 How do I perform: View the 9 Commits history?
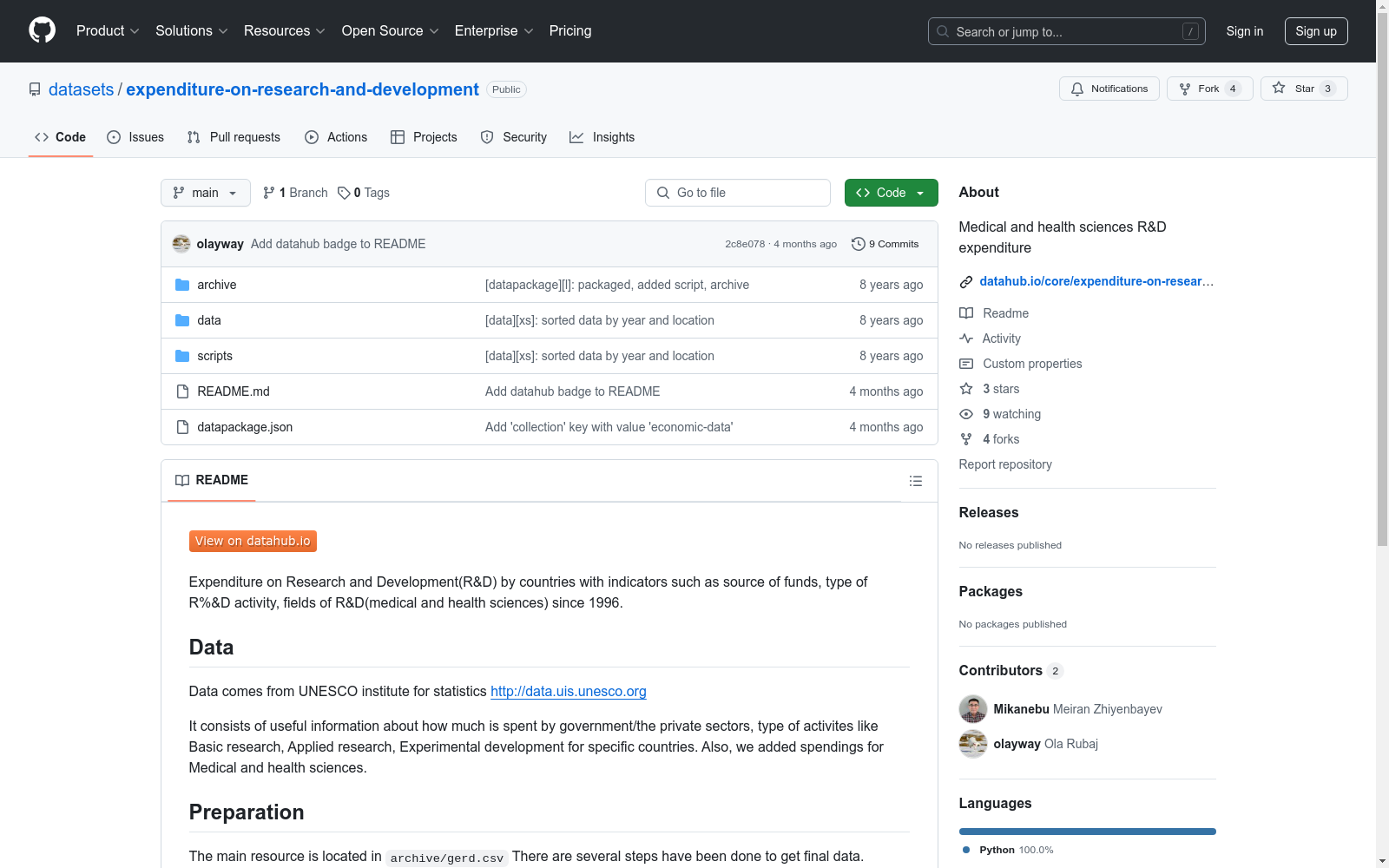885,244
